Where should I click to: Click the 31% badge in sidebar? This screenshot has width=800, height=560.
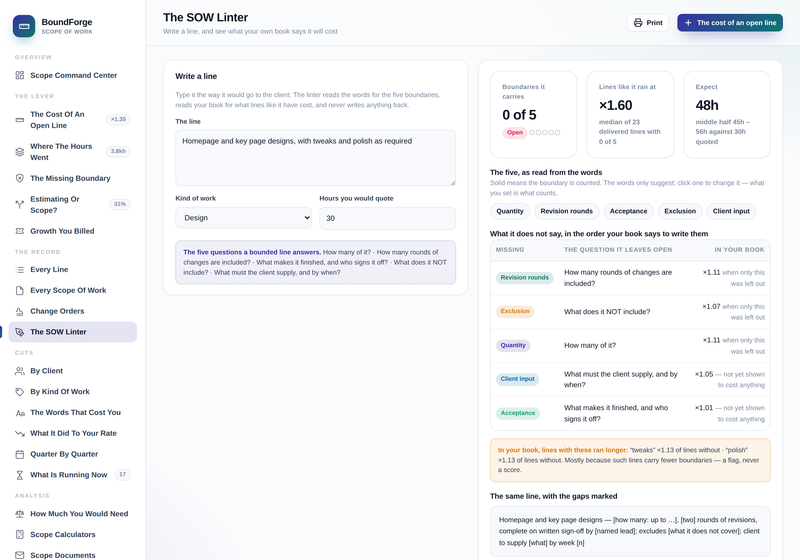tap(120, 204)
